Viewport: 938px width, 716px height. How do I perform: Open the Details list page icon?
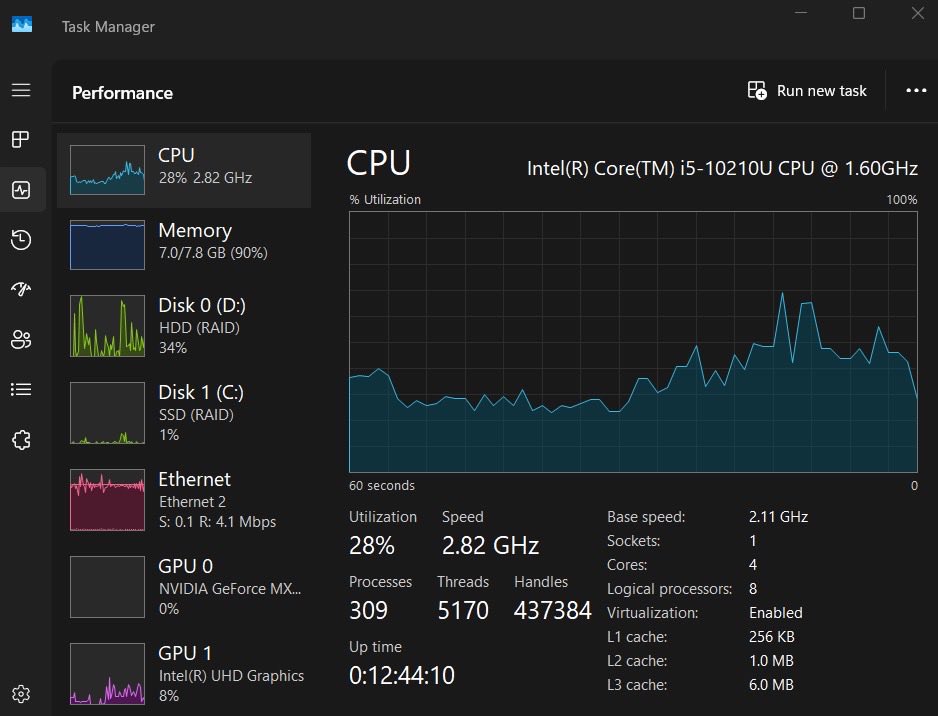(21, 389)
